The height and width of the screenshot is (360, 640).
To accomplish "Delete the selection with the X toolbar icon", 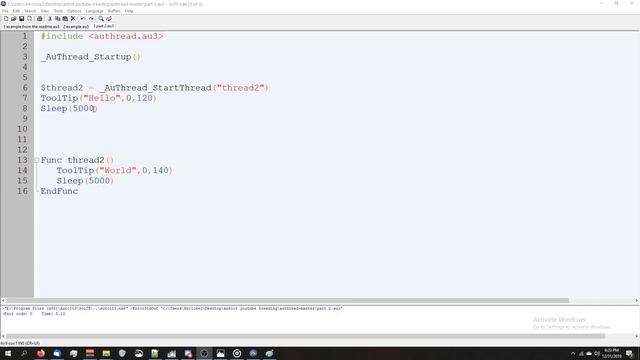I will [73, 19].
